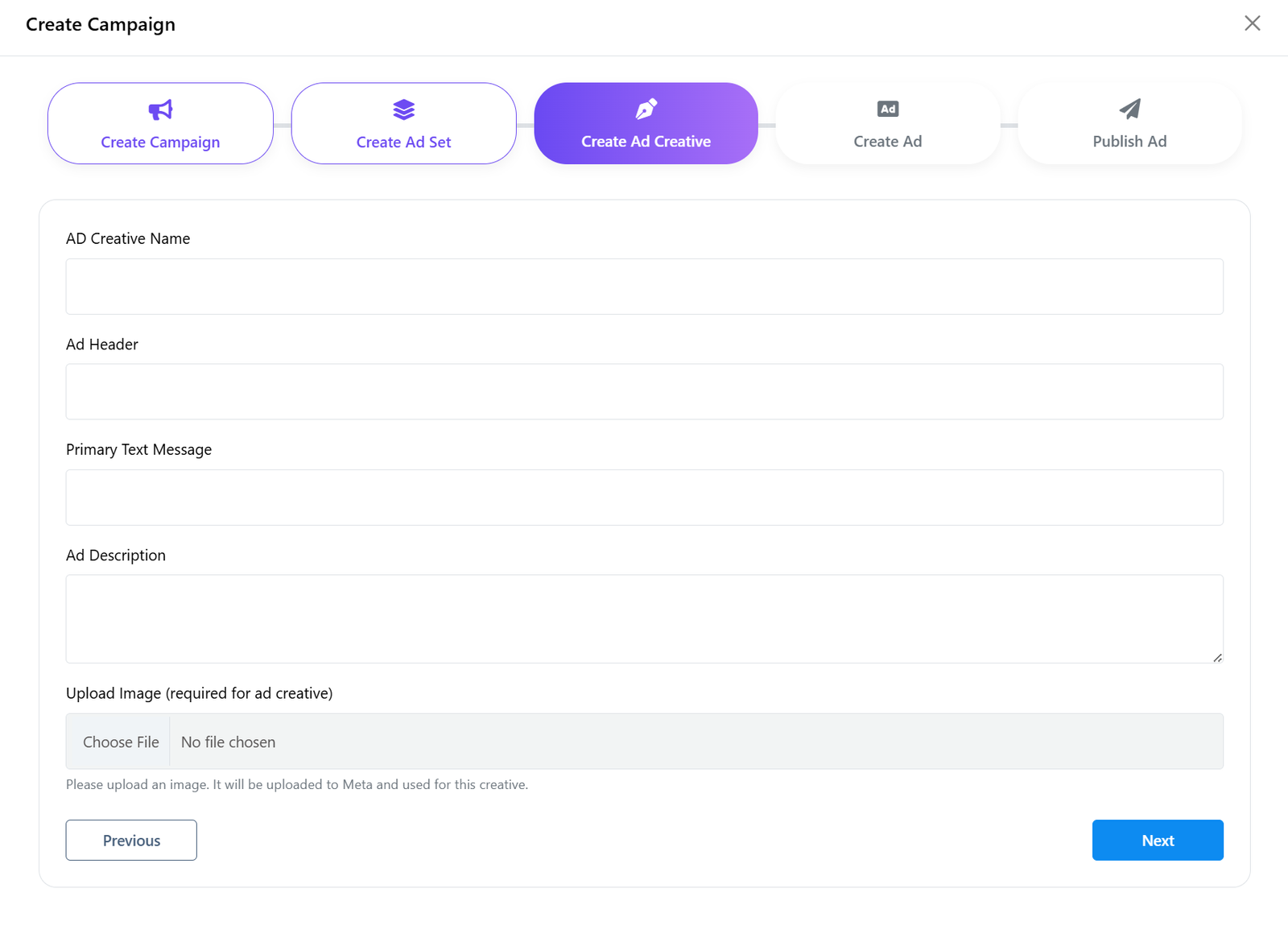Focus the Ad Description text area
1288x938 pixels.
(x=645, y=619)
